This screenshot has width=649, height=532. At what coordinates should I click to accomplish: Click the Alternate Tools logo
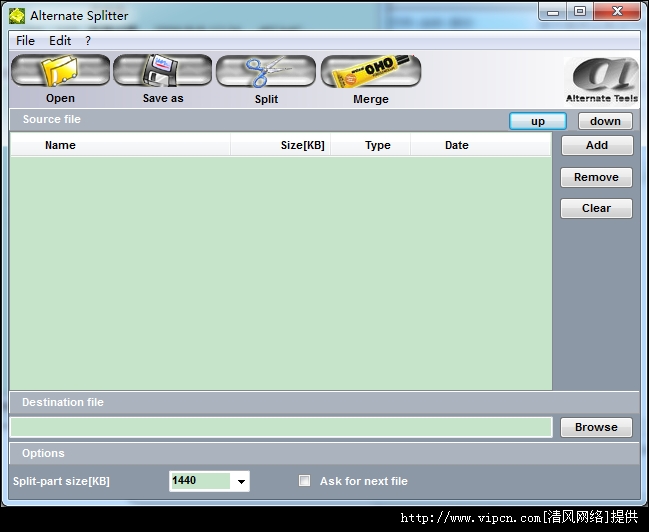click(600, 77)
